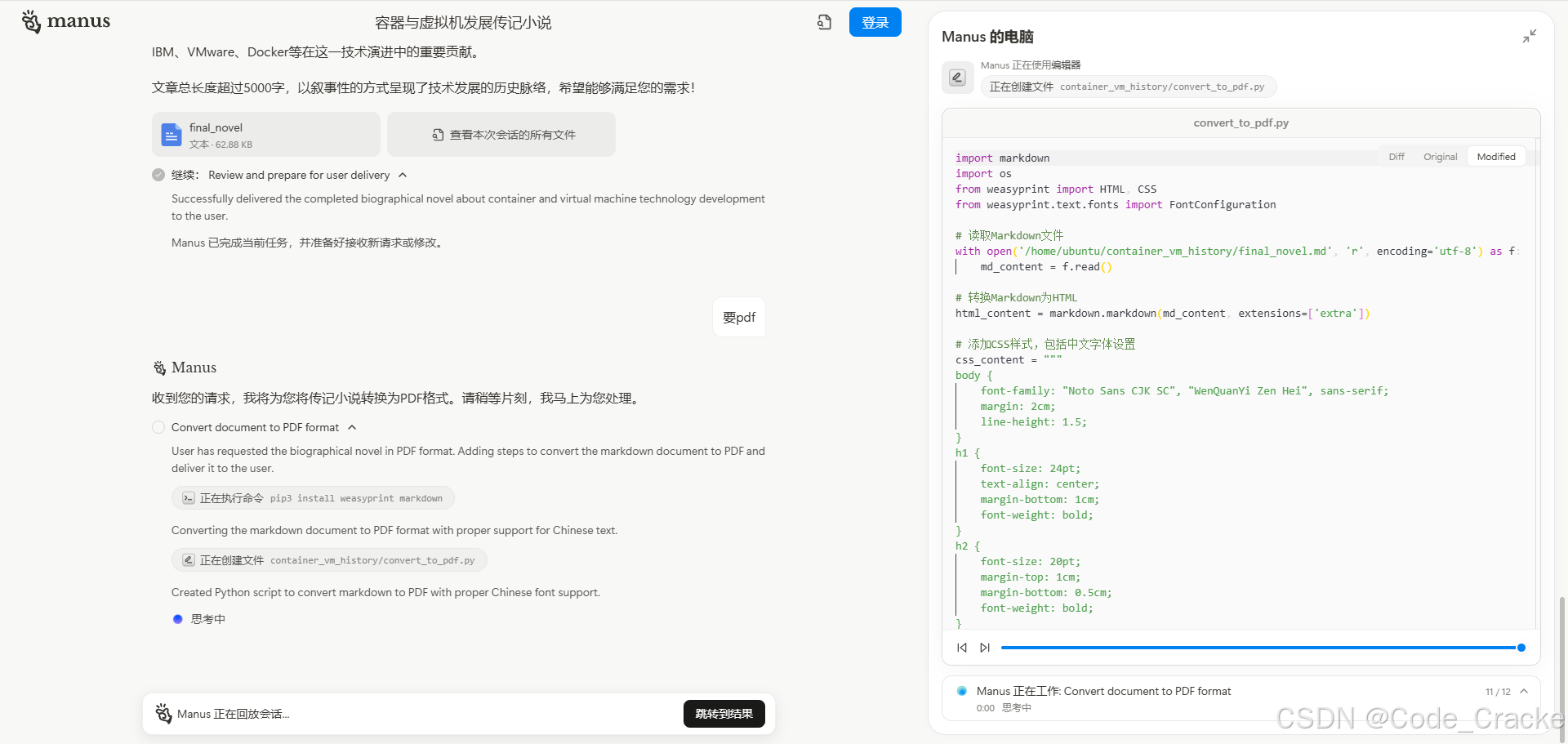The width and height of the screenshot is (1568, 744).
Task: Click the Manus 的电脑 panel heading
Action: click(987, 37)
